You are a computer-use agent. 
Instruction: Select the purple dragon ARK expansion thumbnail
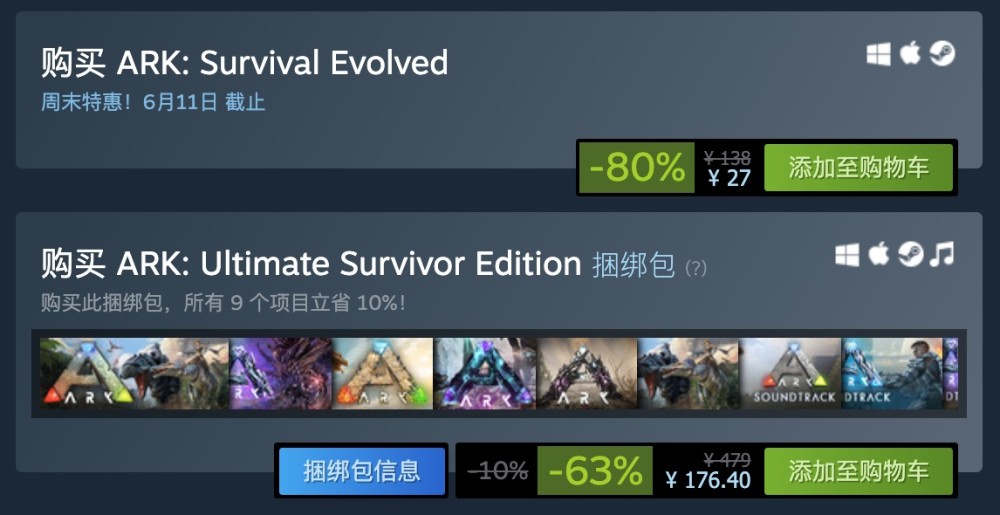280,374
